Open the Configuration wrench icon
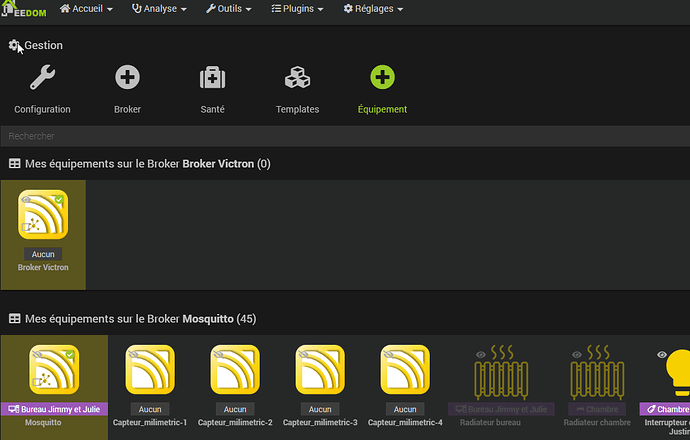690x440 pixels. click(x=42, y=77)
